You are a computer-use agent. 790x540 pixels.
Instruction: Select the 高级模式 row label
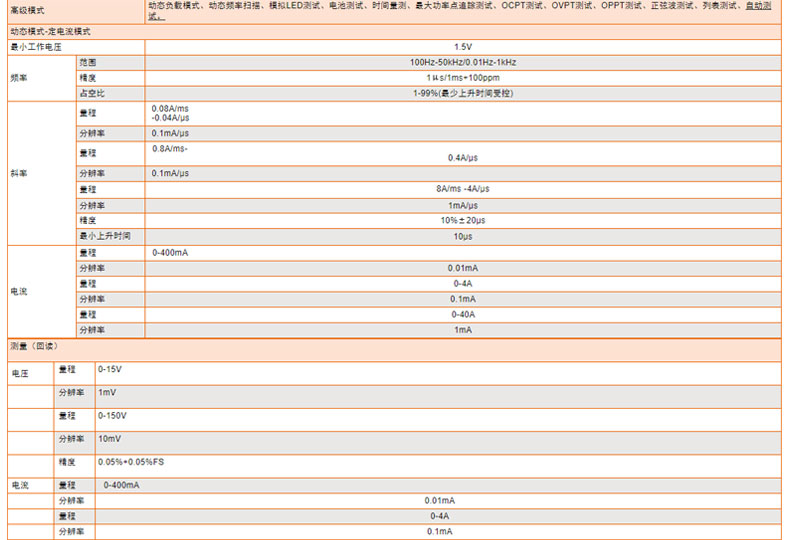[x=28, y=9]
